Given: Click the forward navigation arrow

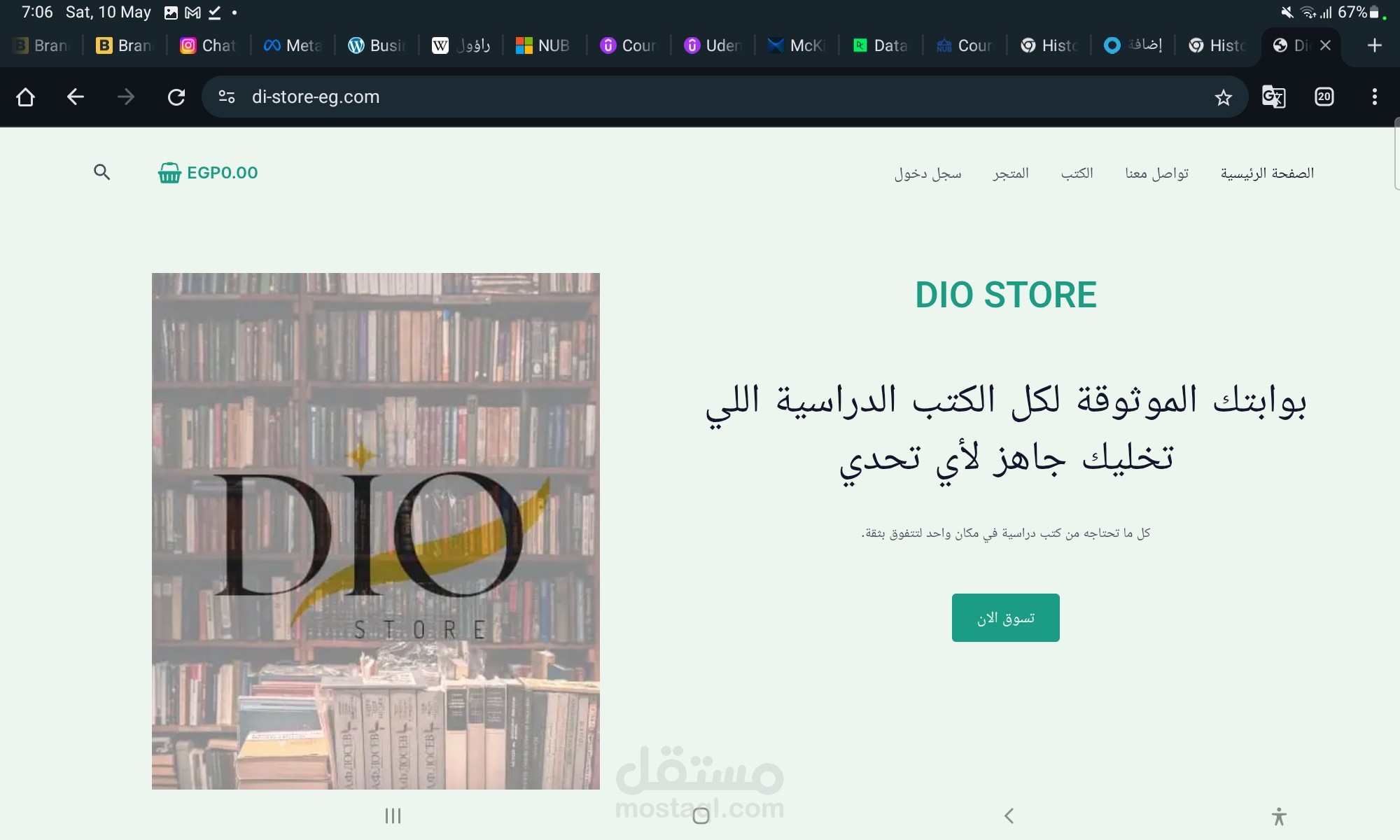Looking at the screenshot, I should click(x=126, y=97).
